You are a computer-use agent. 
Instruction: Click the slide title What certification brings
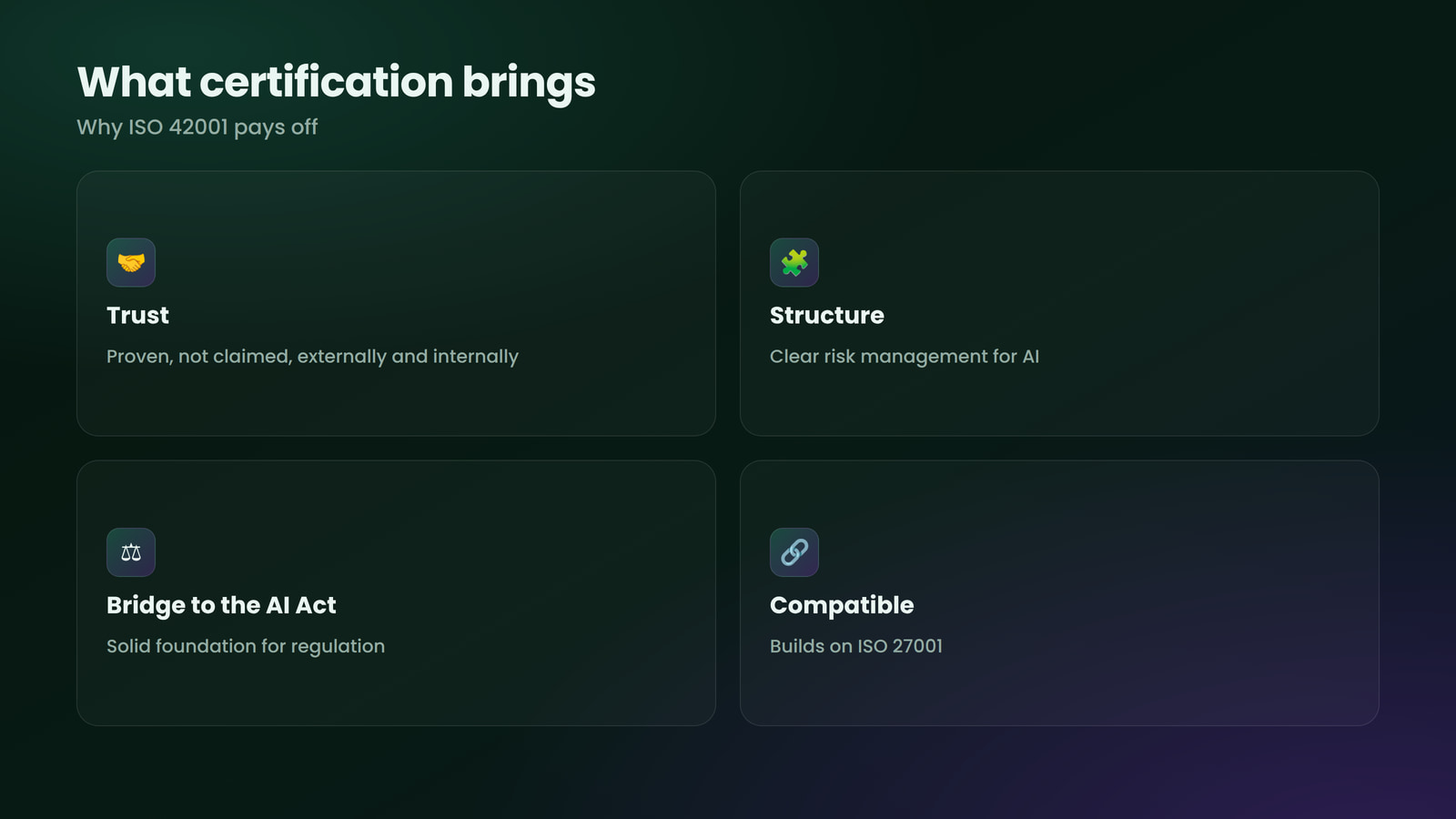point(337,83)
